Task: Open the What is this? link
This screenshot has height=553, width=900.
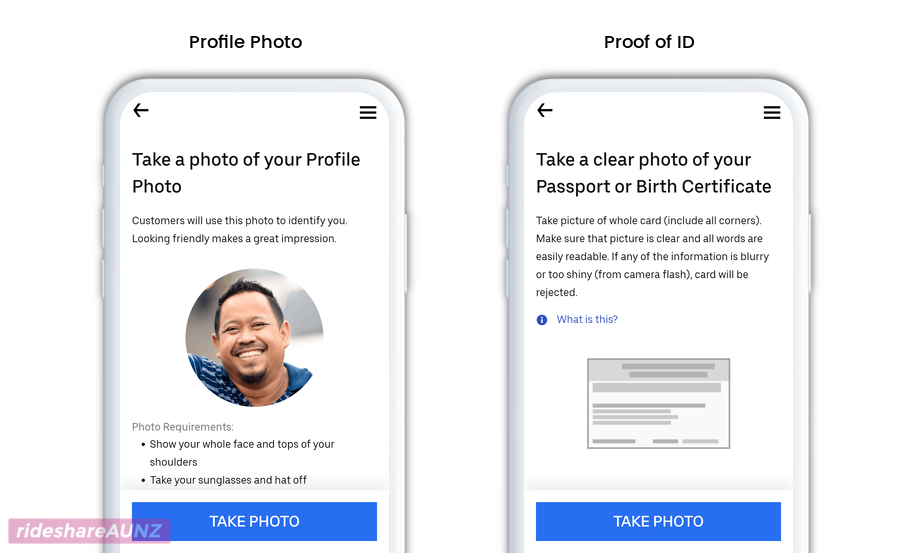Action: 587,319
